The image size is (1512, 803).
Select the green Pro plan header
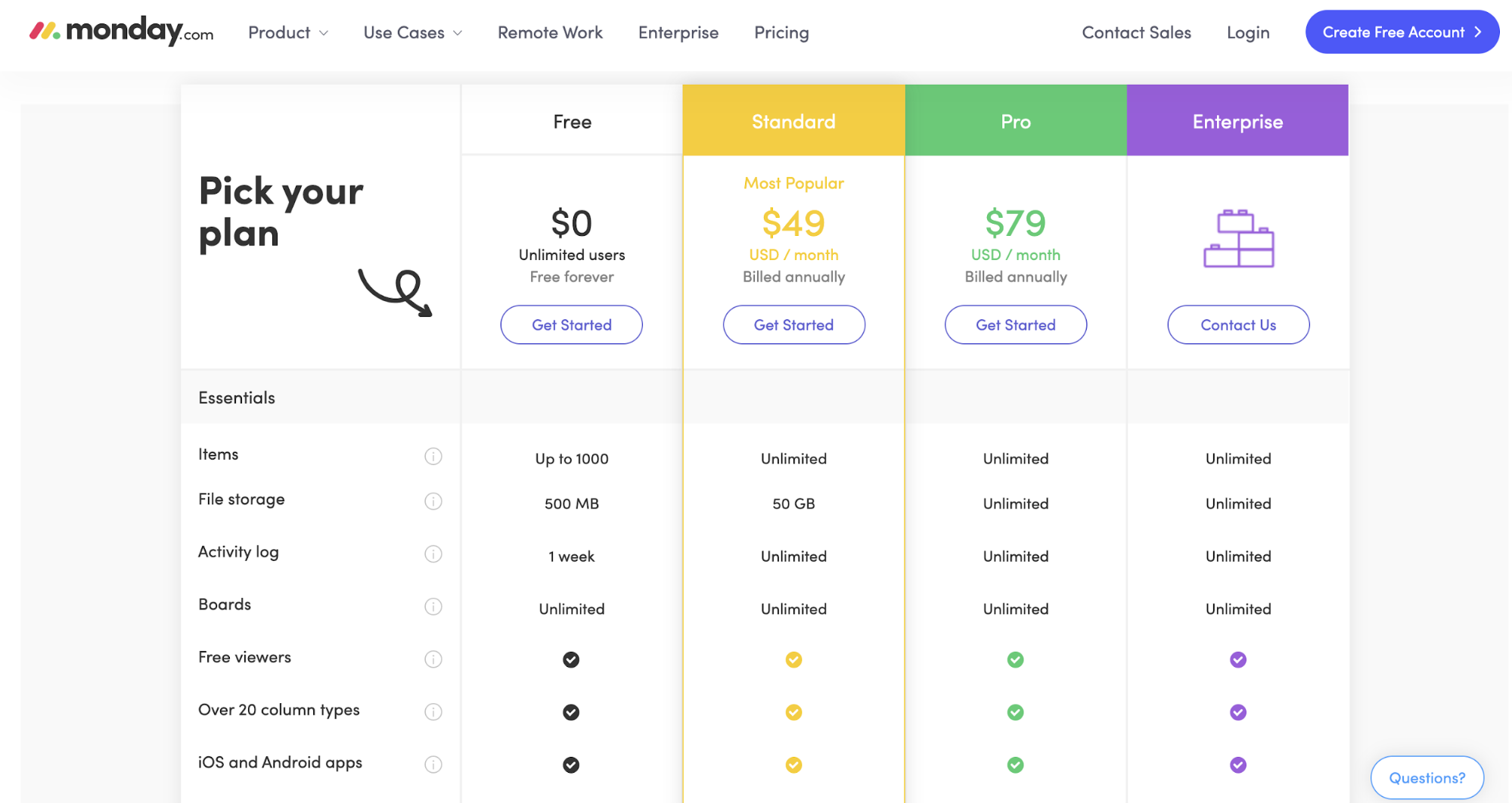pos(1015,121)
